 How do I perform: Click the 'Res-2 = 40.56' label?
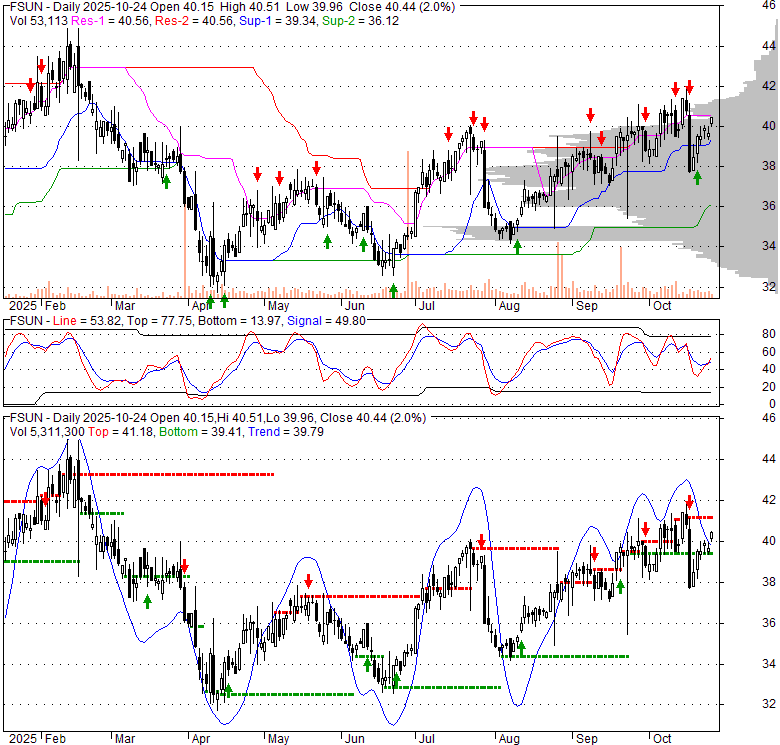click(194, 21)
